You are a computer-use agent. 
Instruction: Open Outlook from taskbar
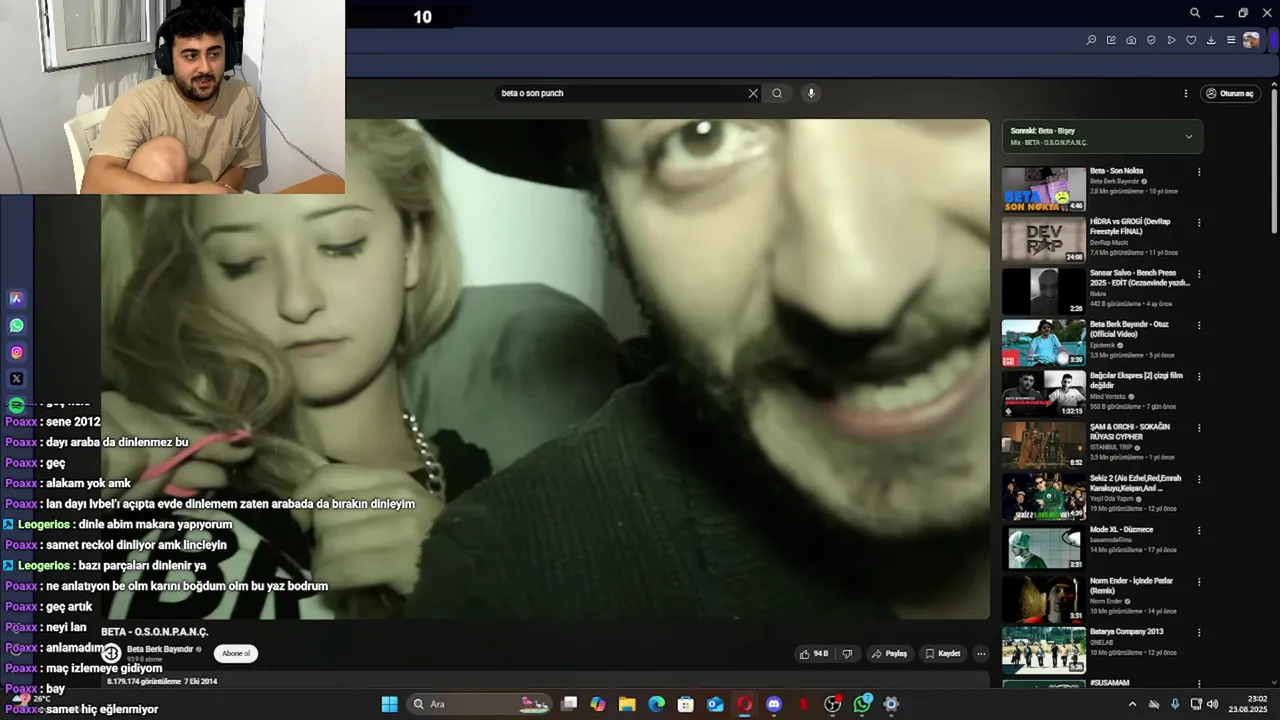point(715,704)
